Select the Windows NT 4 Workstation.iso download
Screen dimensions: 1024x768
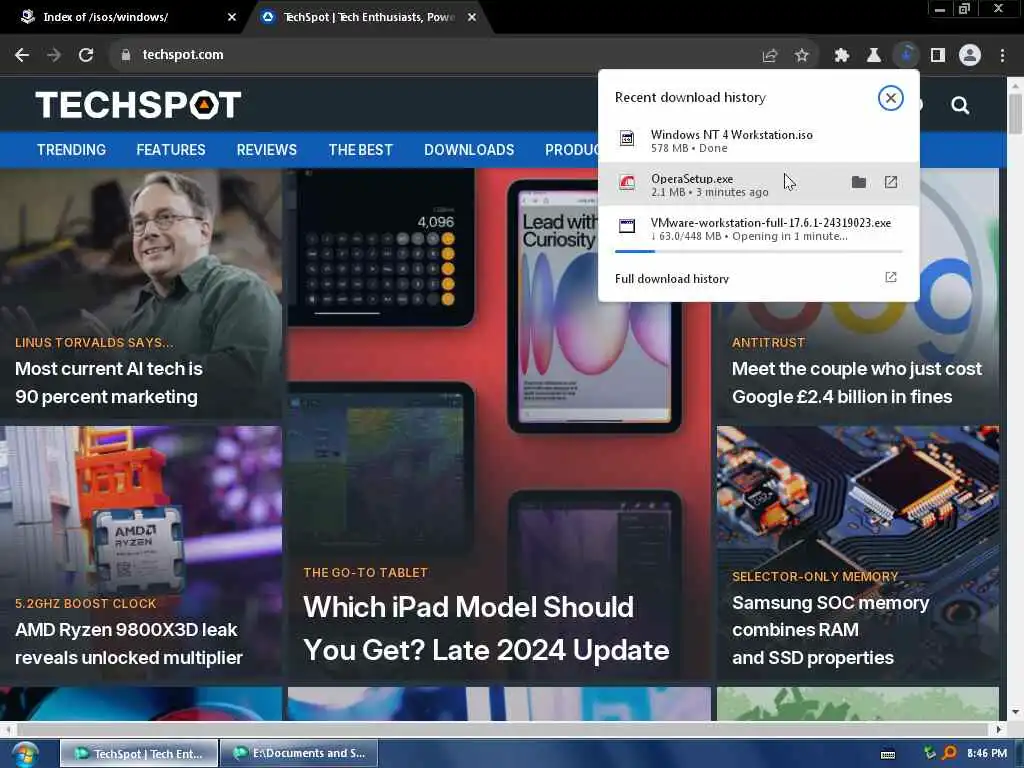759,140
